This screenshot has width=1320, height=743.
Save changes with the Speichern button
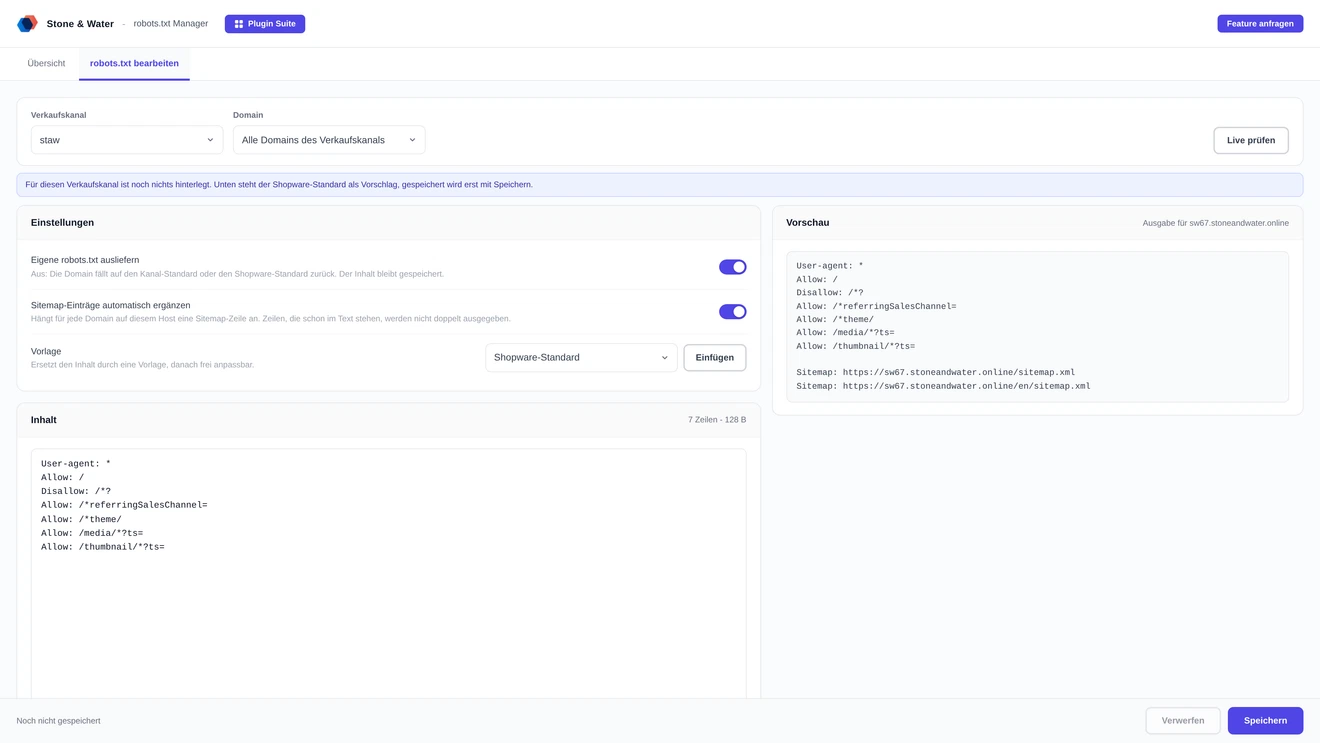click(x=1265, y=721)
